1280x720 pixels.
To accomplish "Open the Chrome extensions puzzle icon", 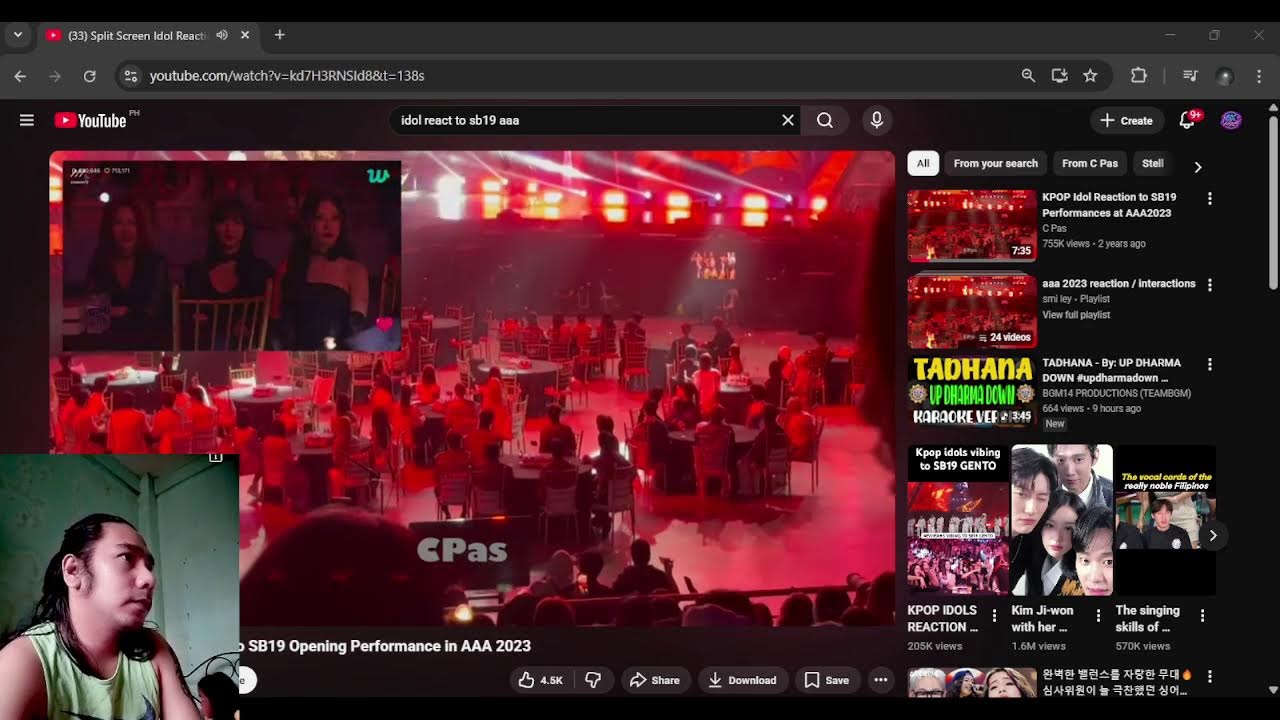I will (x=1139, y=76).
